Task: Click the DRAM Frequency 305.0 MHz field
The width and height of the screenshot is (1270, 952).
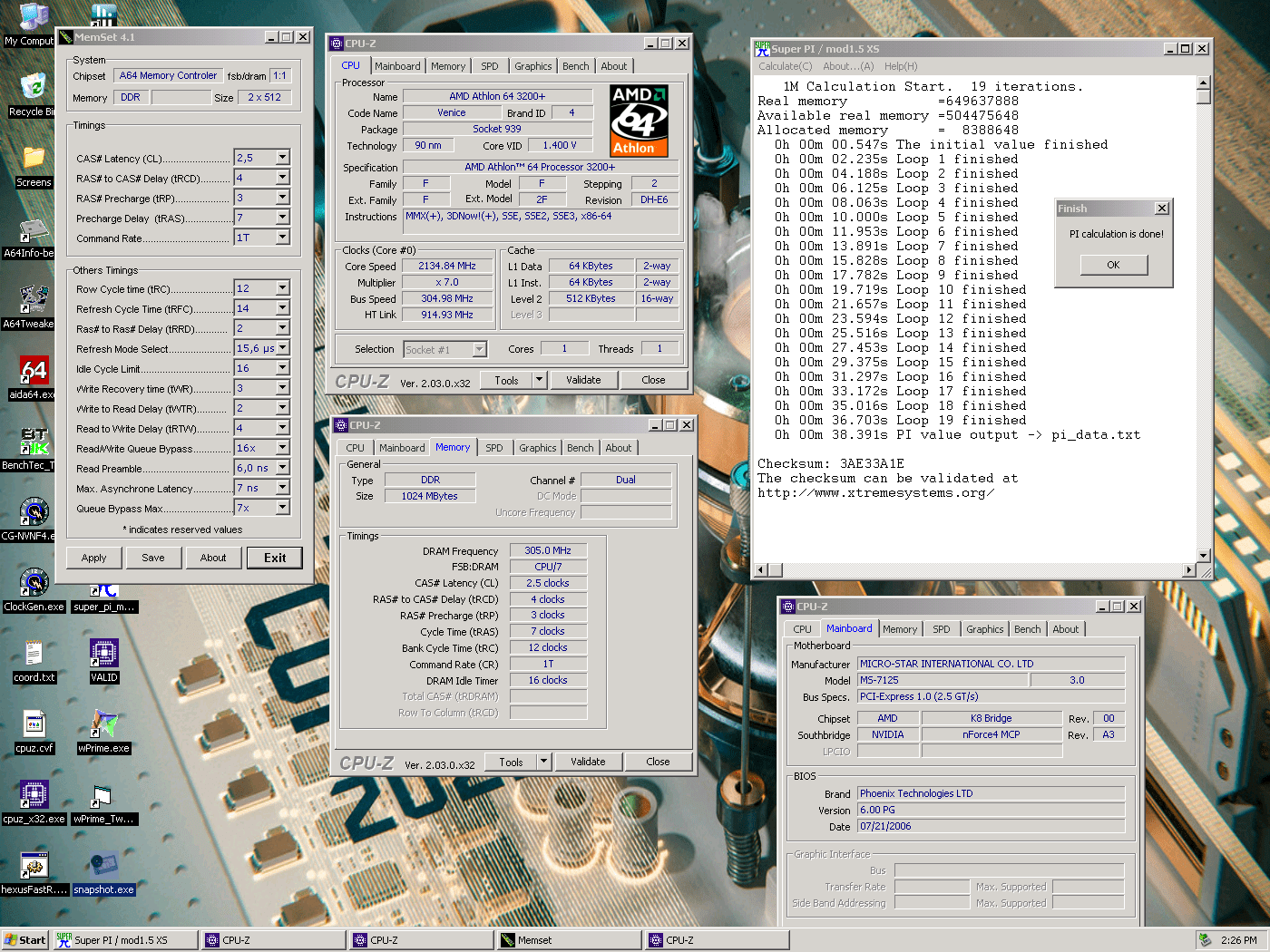Action: click(x=548, y=550)
